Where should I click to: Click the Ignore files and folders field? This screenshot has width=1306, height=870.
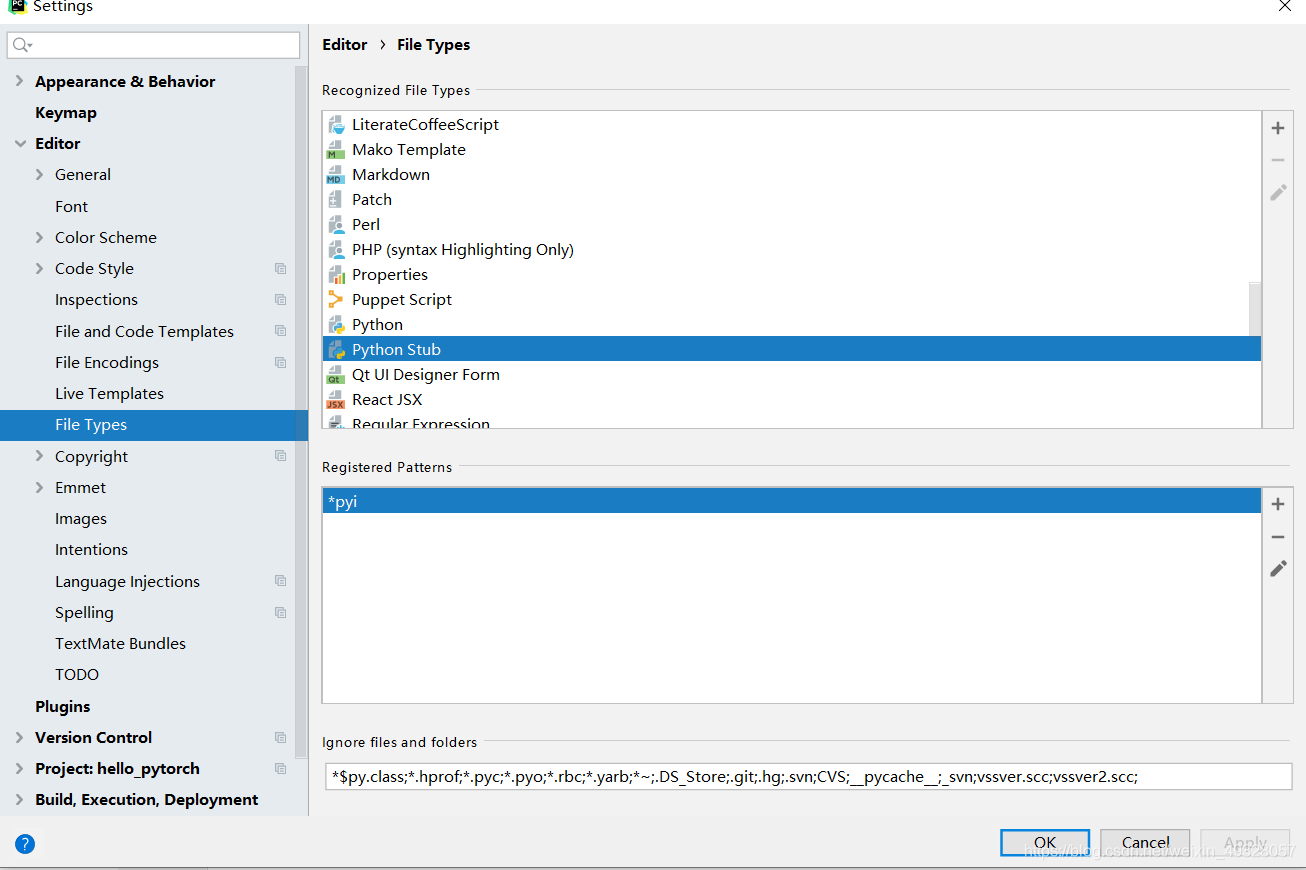coord(808,776)
